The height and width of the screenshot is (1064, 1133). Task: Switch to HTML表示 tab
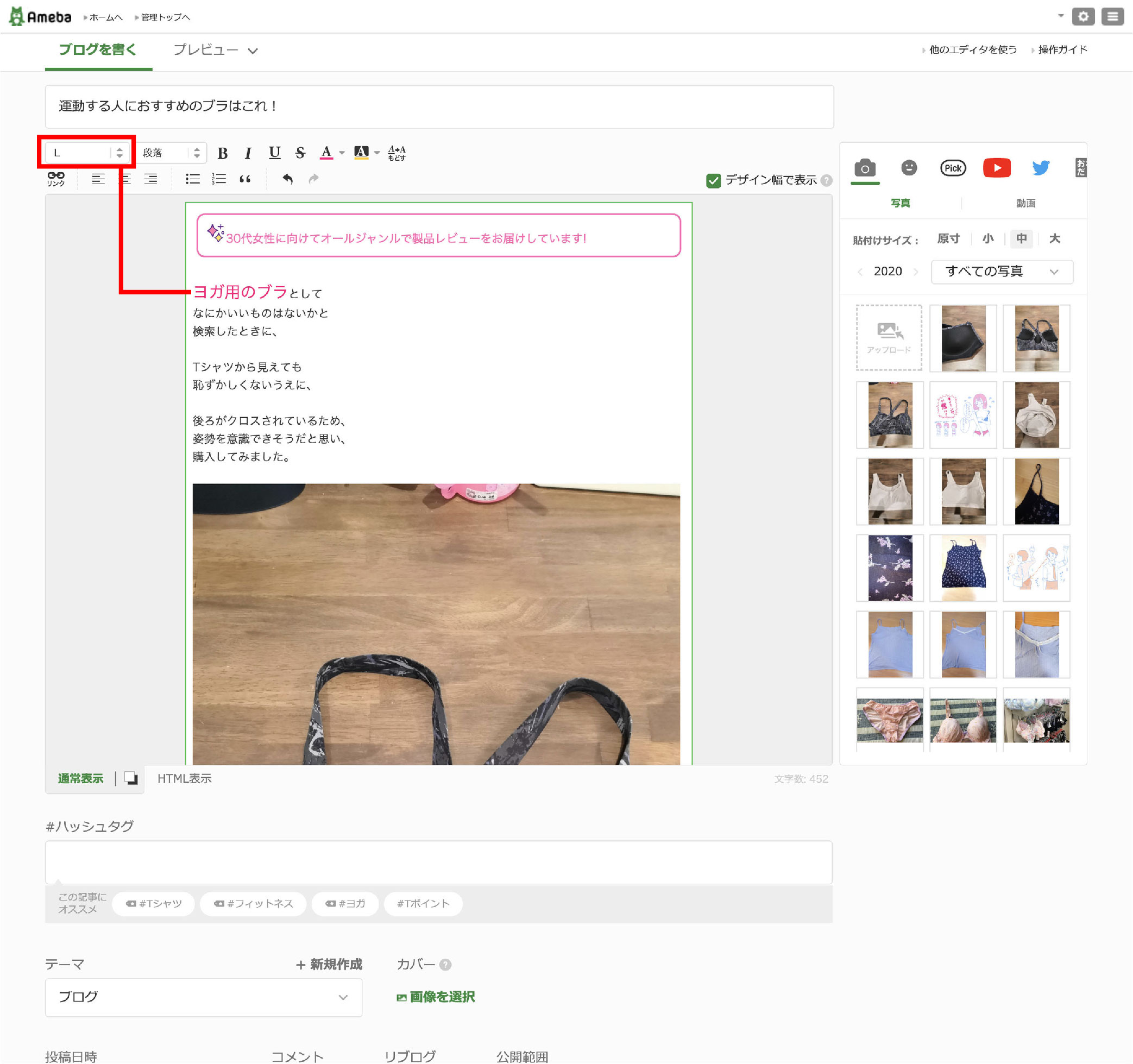click(184, 779)
